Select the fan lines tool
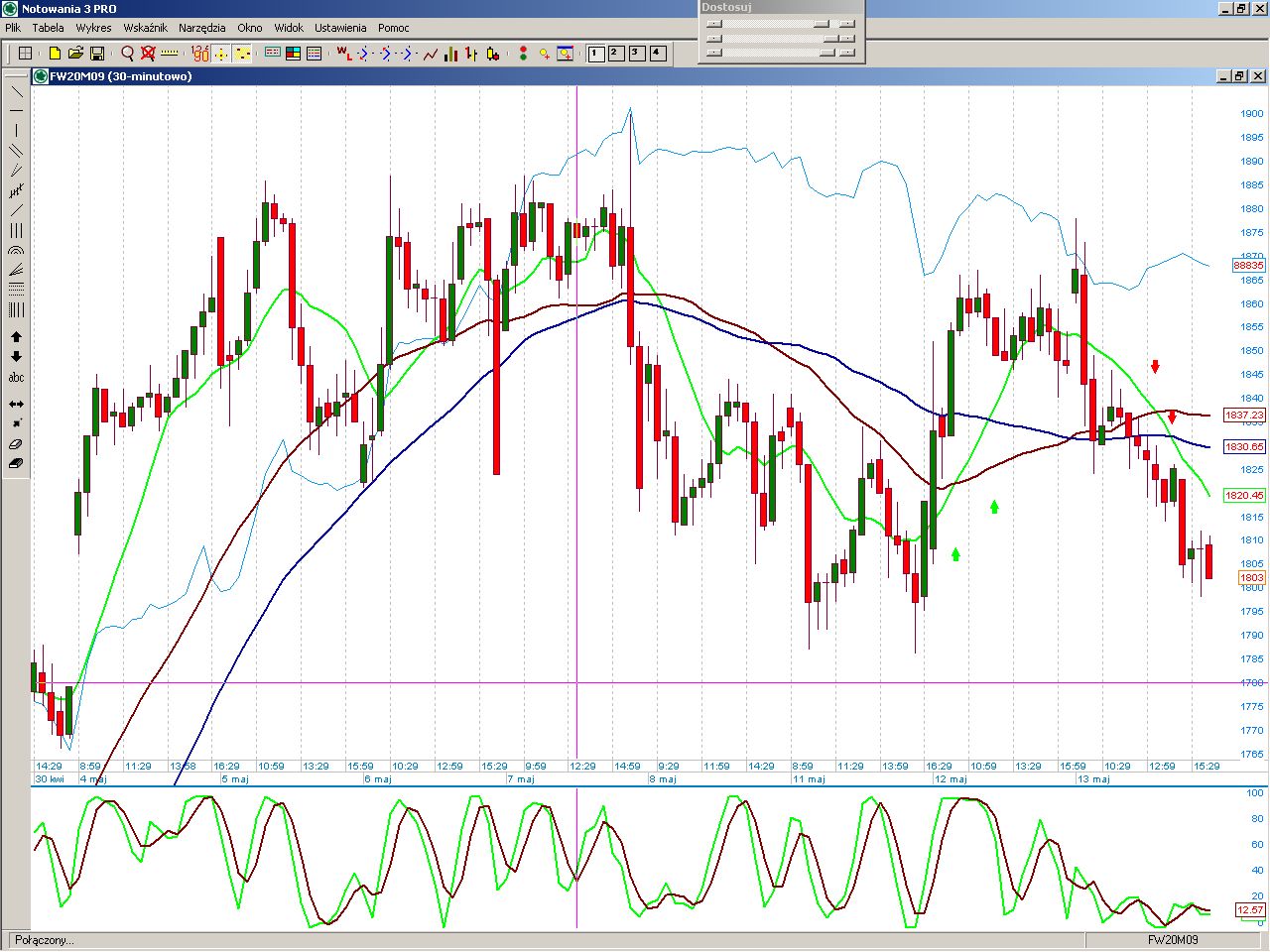This screenshot has width=1270, height=952. [x=16, y=270]
